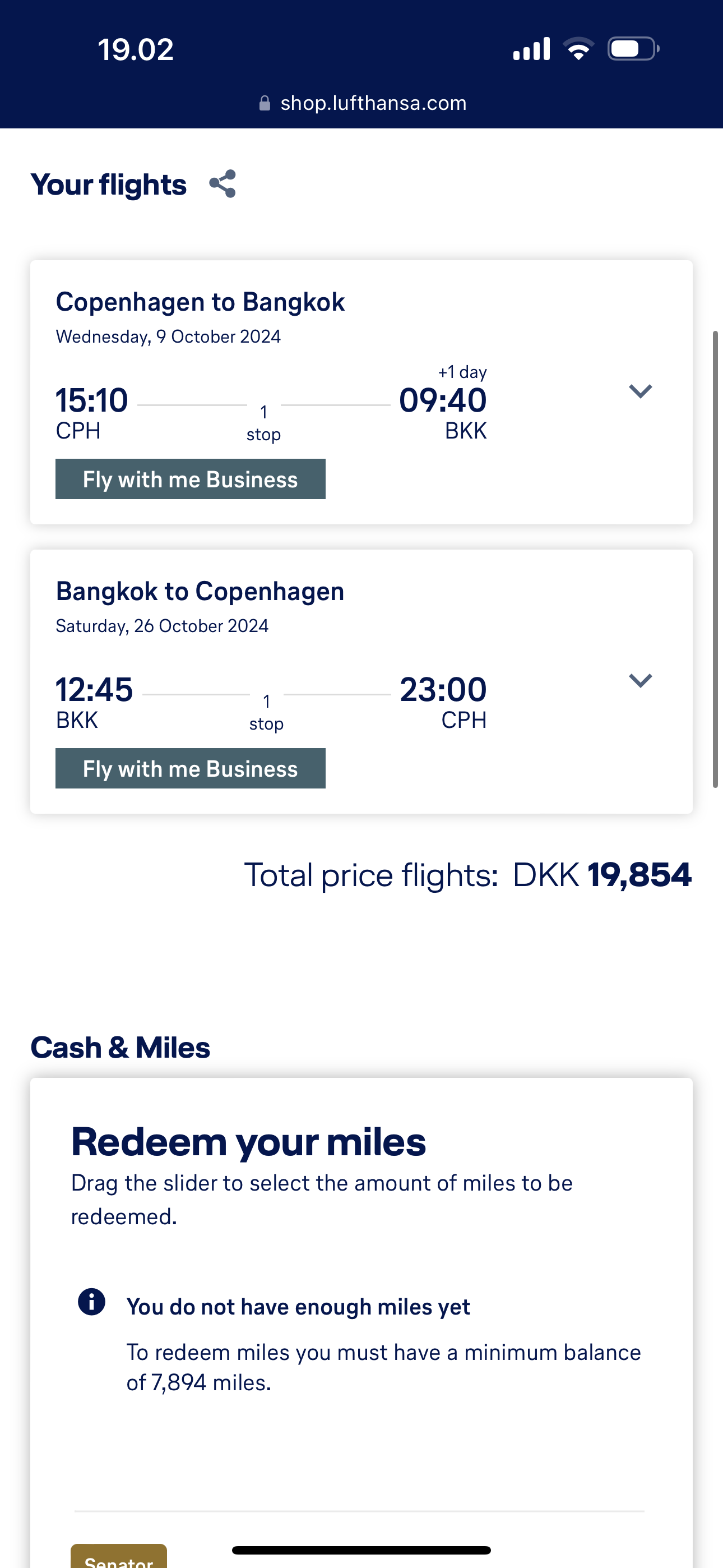The width and height of the screenshot is (723, 1568).
Task: Tap the DKK 19,854 total price
Action: [601, 875]
